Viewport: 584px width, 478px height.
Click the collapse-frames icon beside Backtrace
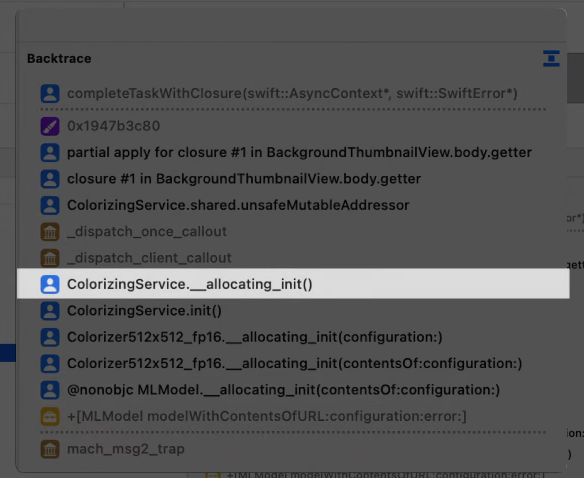(x=551, y=58)
